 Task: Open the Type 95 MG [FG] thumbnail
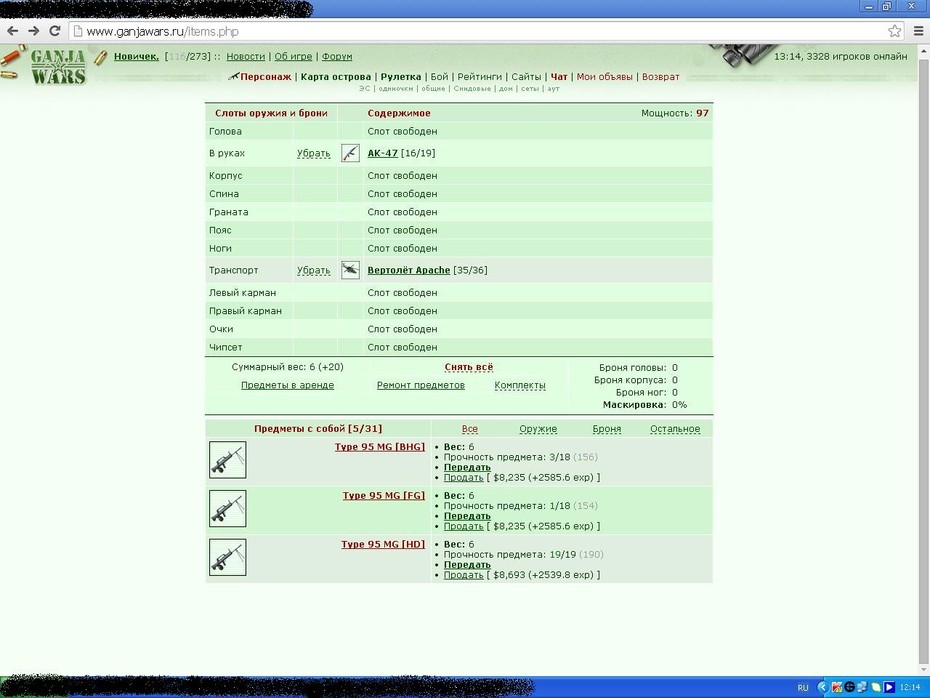[227, 508]
